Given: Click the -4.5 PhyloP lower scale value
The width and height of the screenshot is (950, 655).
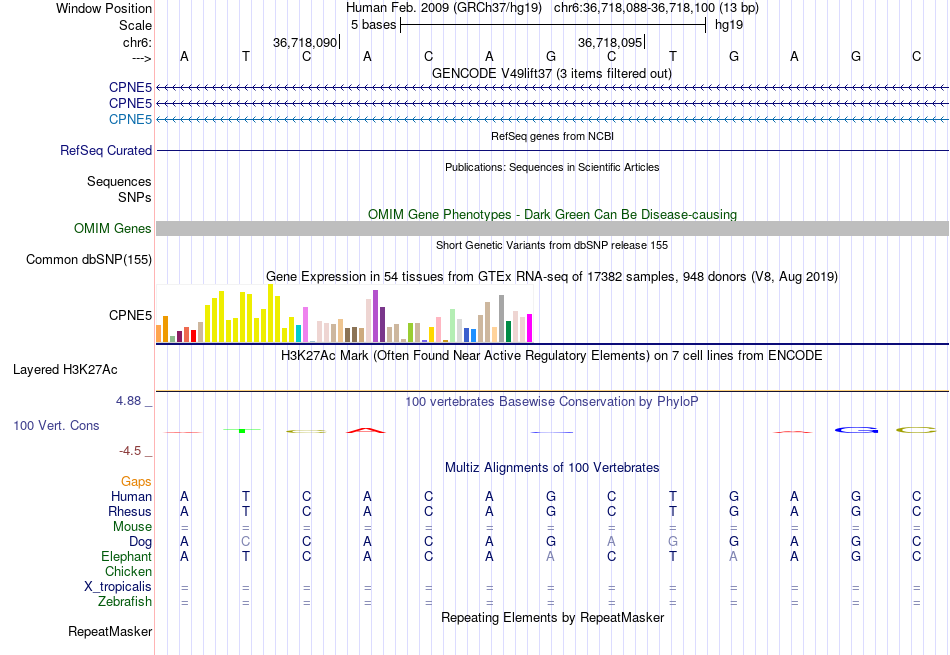Looking at the screenshot, I should (130, 451).
